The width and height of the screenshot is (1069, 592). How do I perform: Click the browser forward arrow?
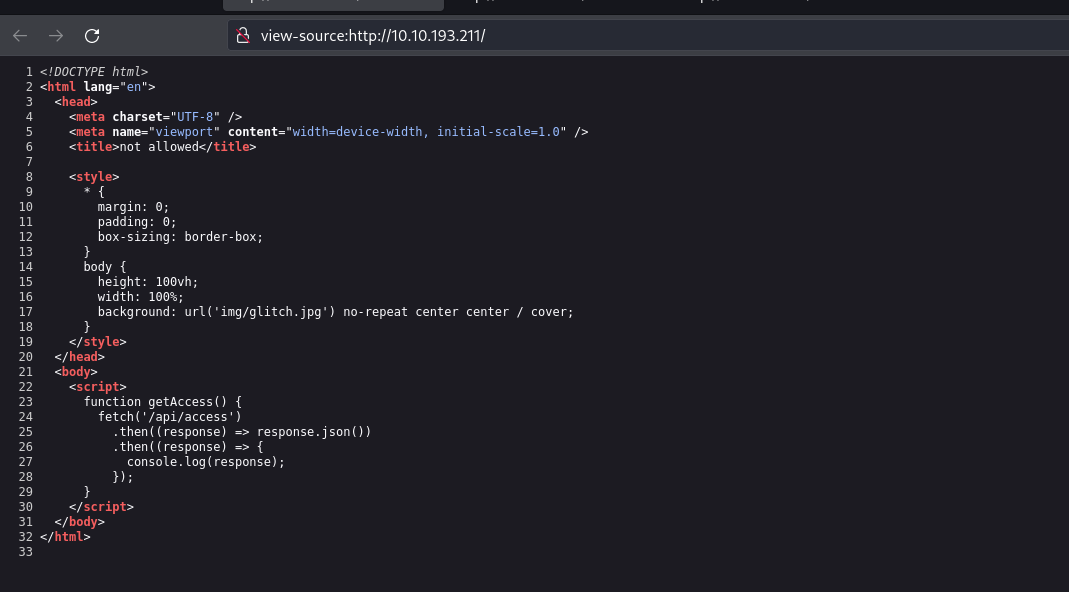pyautogui.click(x=56, y=36)
